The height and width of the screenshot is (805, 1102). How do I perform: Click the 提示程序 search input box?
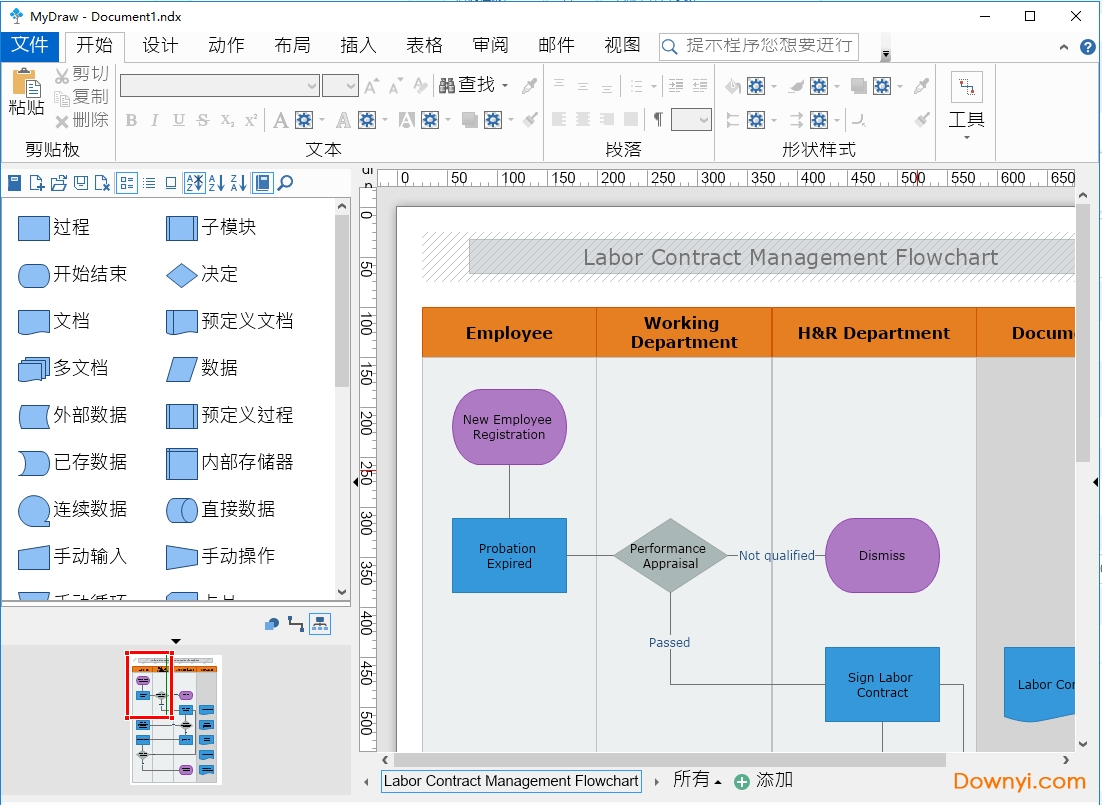(768, 46)
